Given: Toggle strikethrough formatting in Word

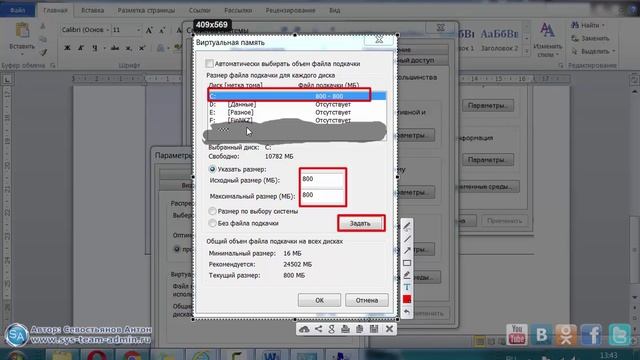Looking at the screenshot, I should tap(115, 48).
